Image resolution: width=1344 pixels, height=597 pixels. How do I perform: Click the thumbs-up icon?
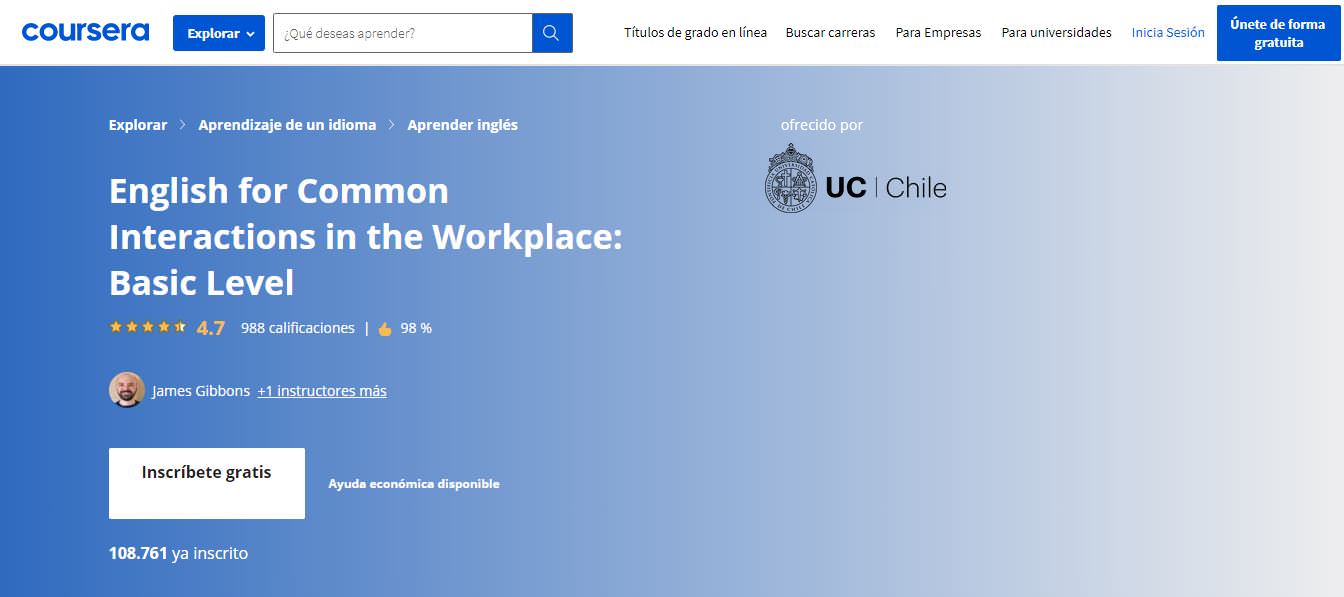click(385, 328)
